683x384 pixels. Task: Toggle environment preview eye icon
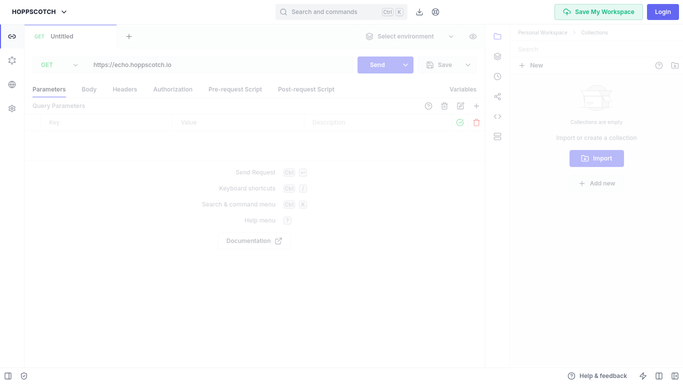tap(473, 37)
